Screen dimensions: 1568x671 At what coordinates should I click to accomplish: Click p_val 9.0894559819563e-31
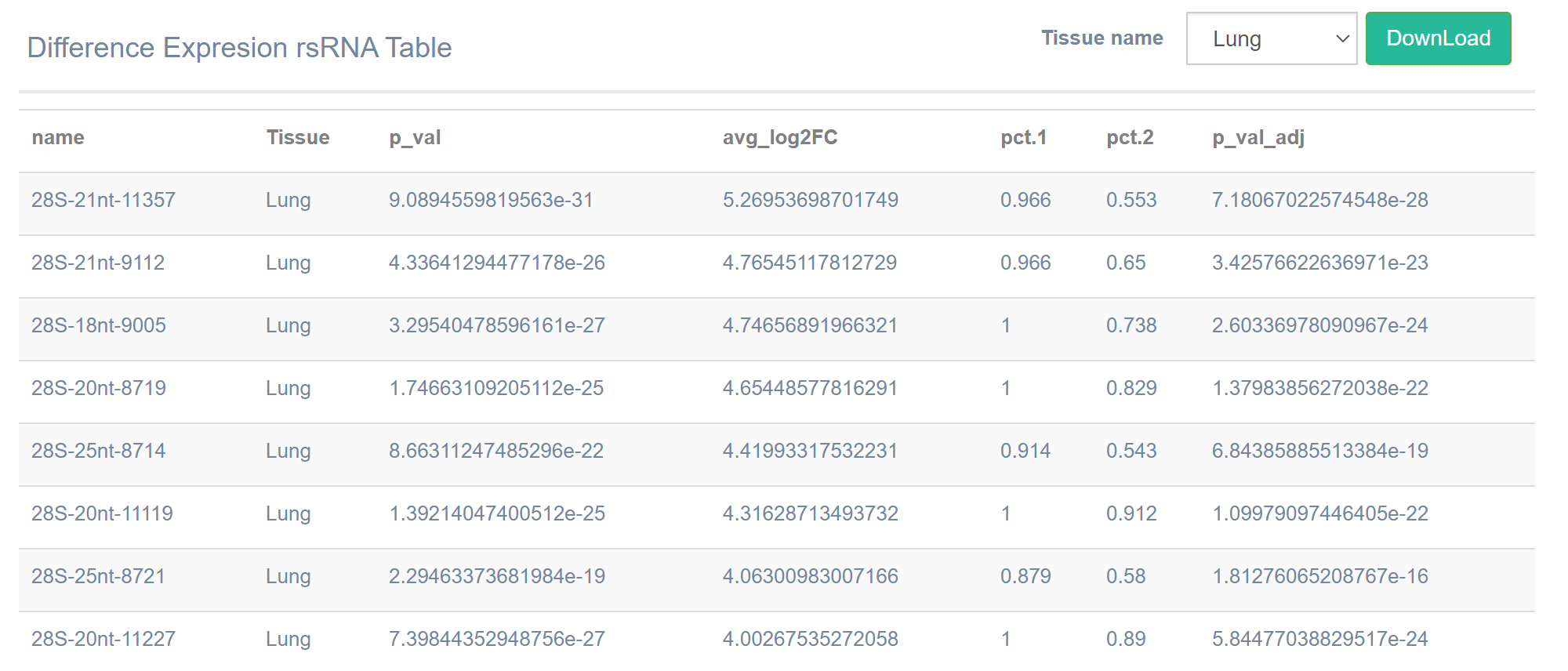coord(491,200)
